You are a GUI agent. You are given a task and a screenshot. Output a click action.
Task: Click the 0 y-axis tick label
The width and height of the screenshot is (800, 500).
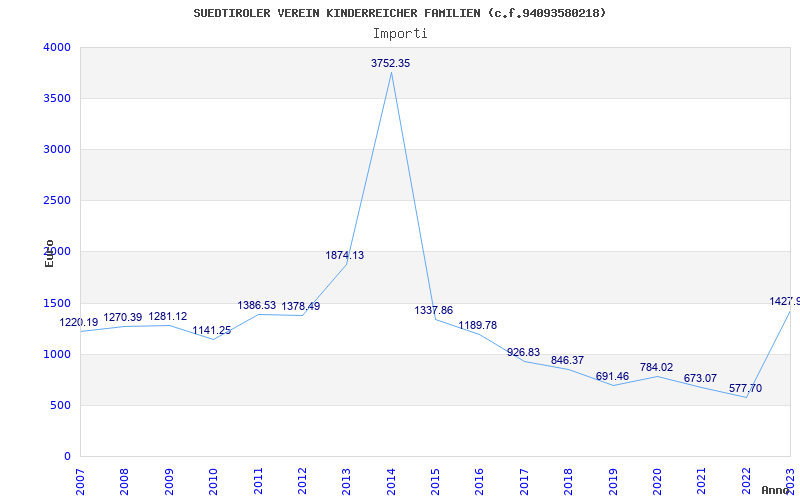(67, 456)
